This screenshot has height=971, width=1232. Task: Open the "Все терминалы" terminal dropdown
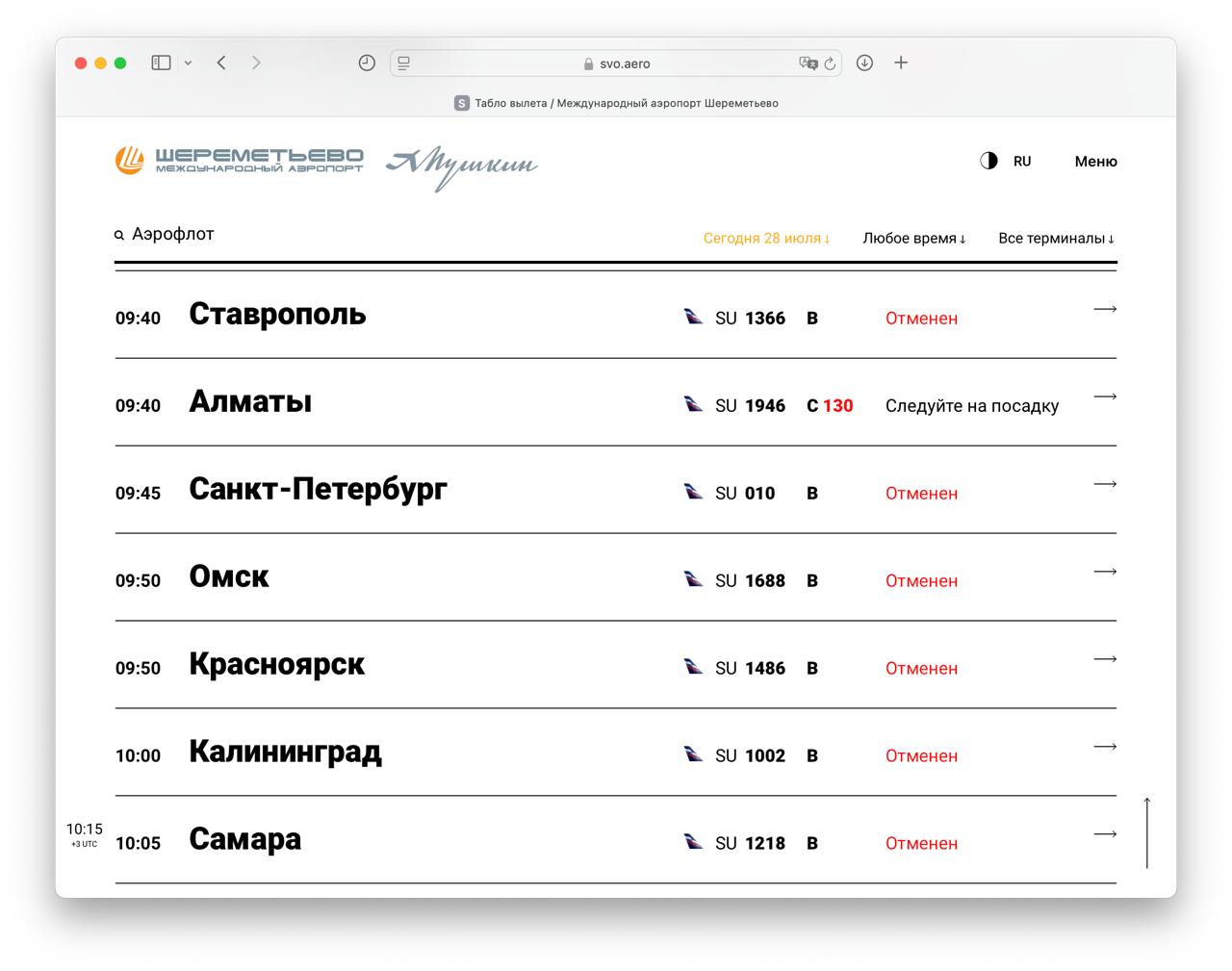1056,239
